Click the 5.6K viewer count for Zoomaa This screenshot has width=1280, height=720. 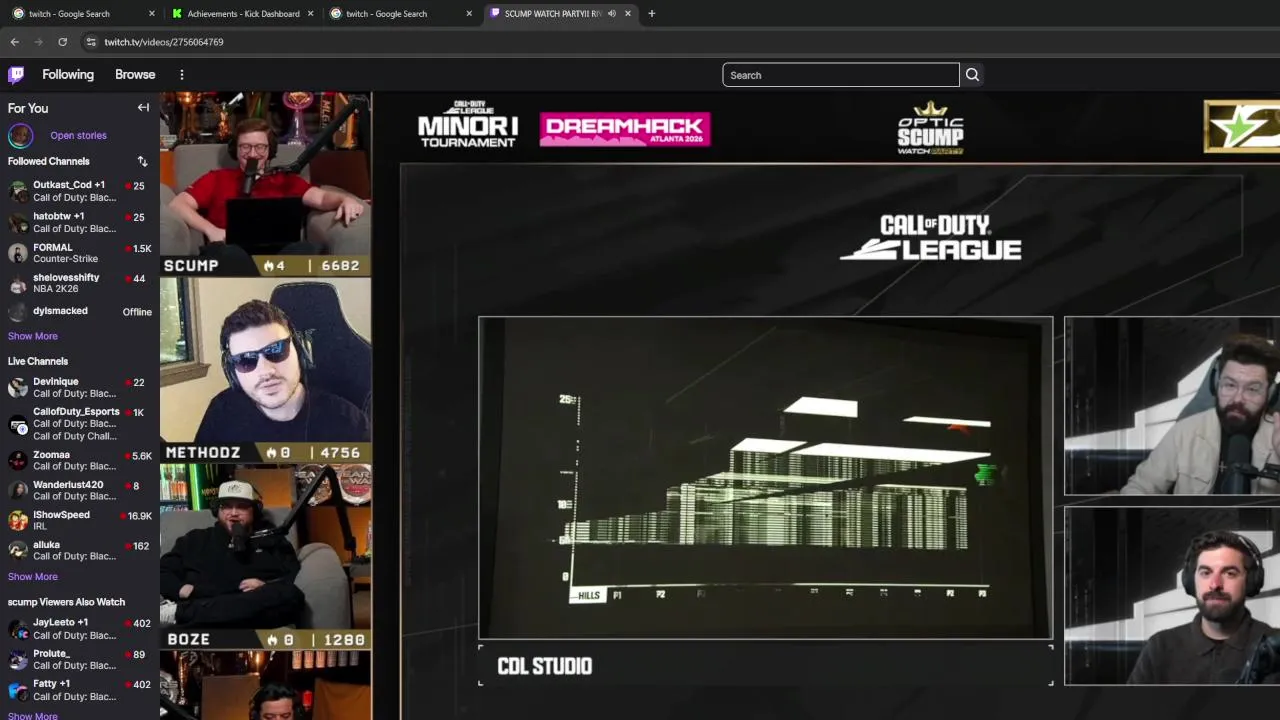(x=142, y=456)
